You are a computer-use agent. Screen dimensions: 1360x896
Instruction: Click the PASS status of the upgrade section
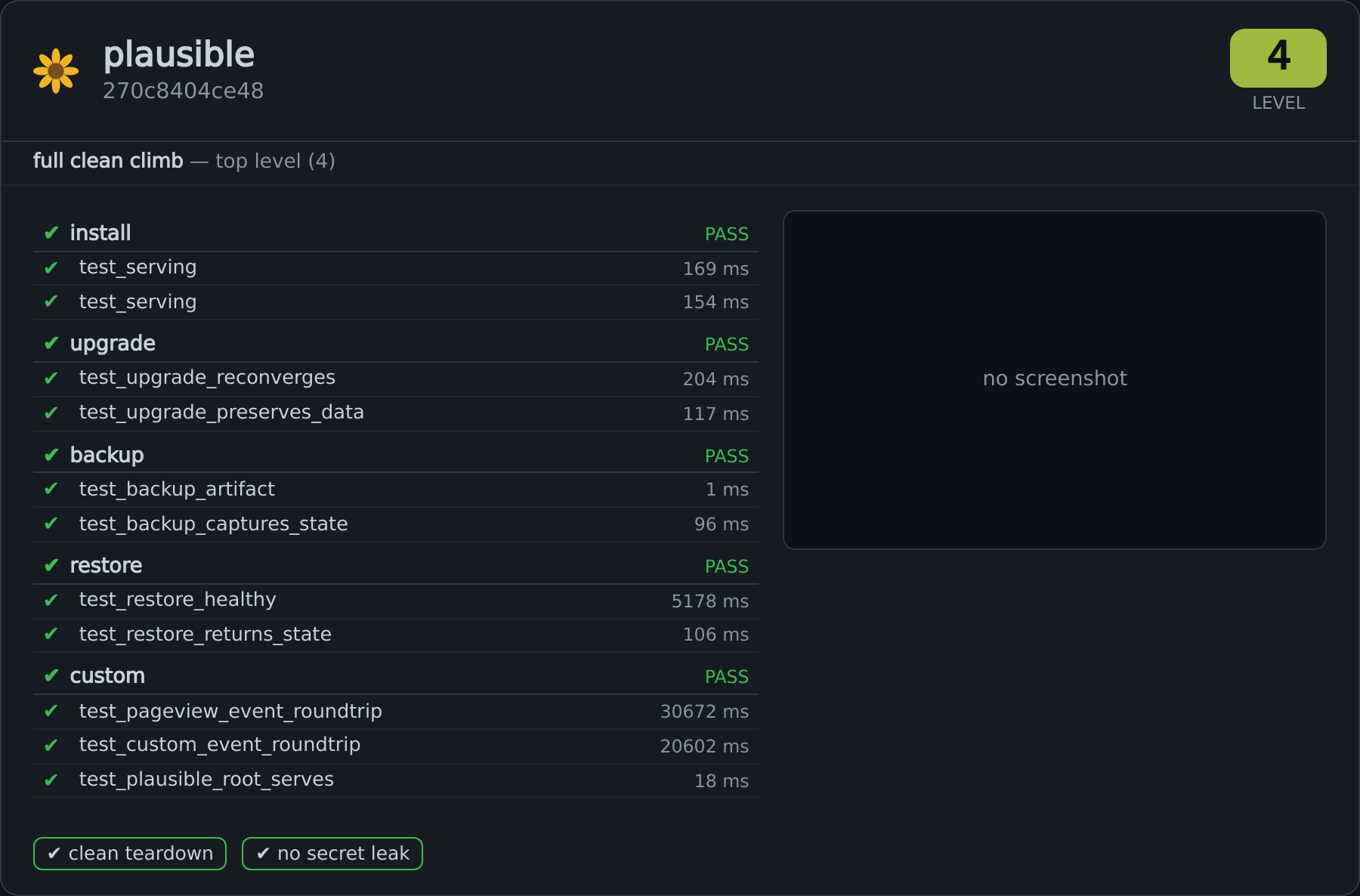point(727,344)
